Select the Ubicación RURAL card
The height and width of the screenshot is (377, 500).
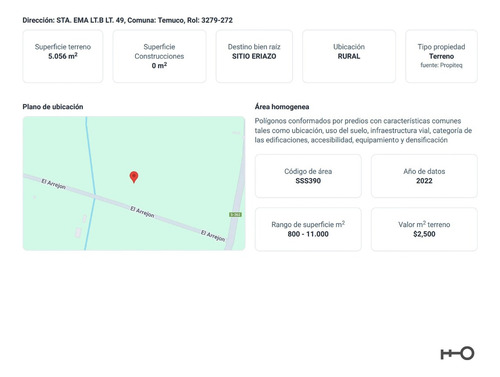pos(349,56)
